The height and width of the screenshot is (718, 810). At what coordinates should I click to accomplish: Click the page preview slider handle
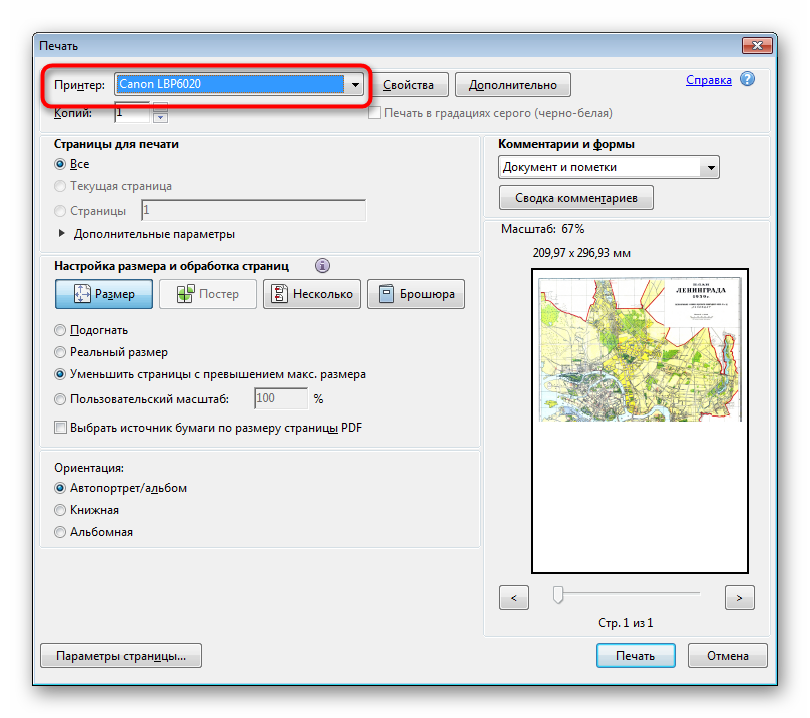pyautogui.click(x=558, y=595)
